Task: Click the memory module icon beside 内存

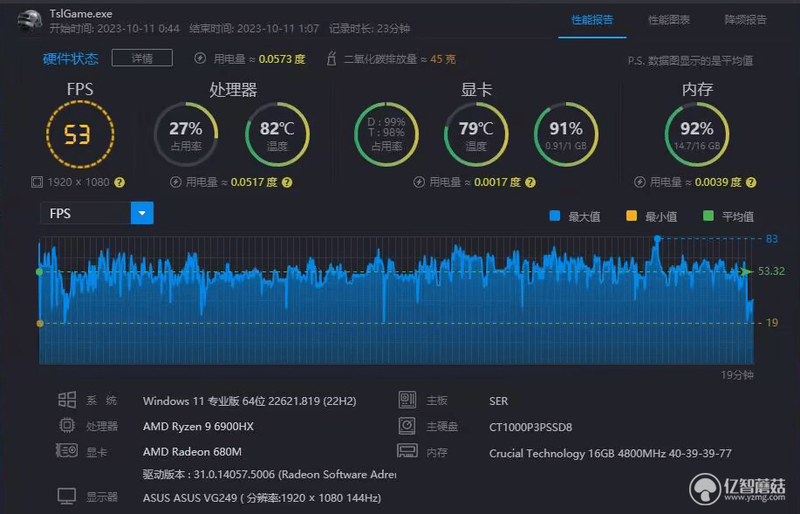Action: point(407,451)
